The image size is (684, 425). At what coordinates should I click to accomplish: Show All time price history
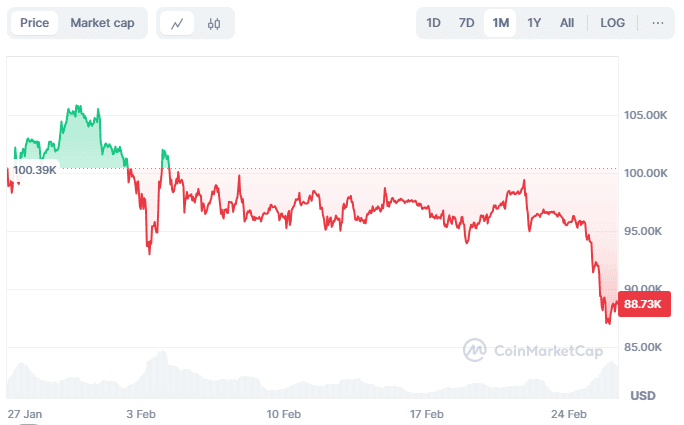[x=567, y=23]
